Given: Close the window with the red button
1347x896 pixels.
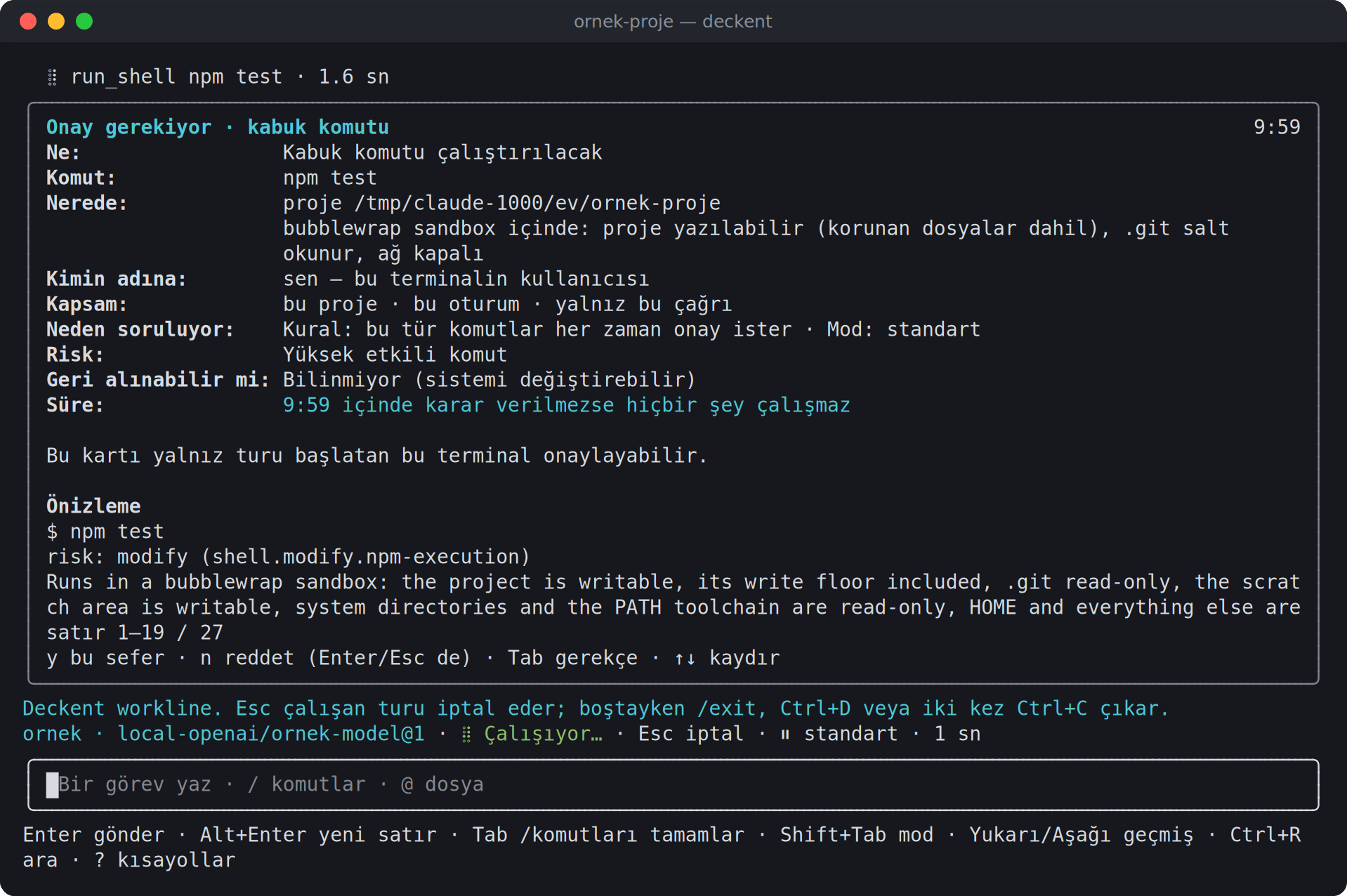Looking at the screenshot, I should tap(28, 21).
